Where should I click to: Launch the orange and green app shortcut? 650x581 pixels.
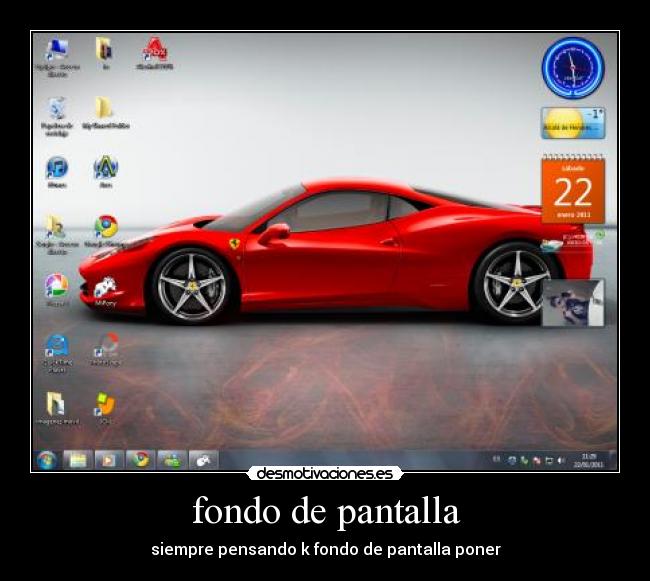[x=105, y=409]
